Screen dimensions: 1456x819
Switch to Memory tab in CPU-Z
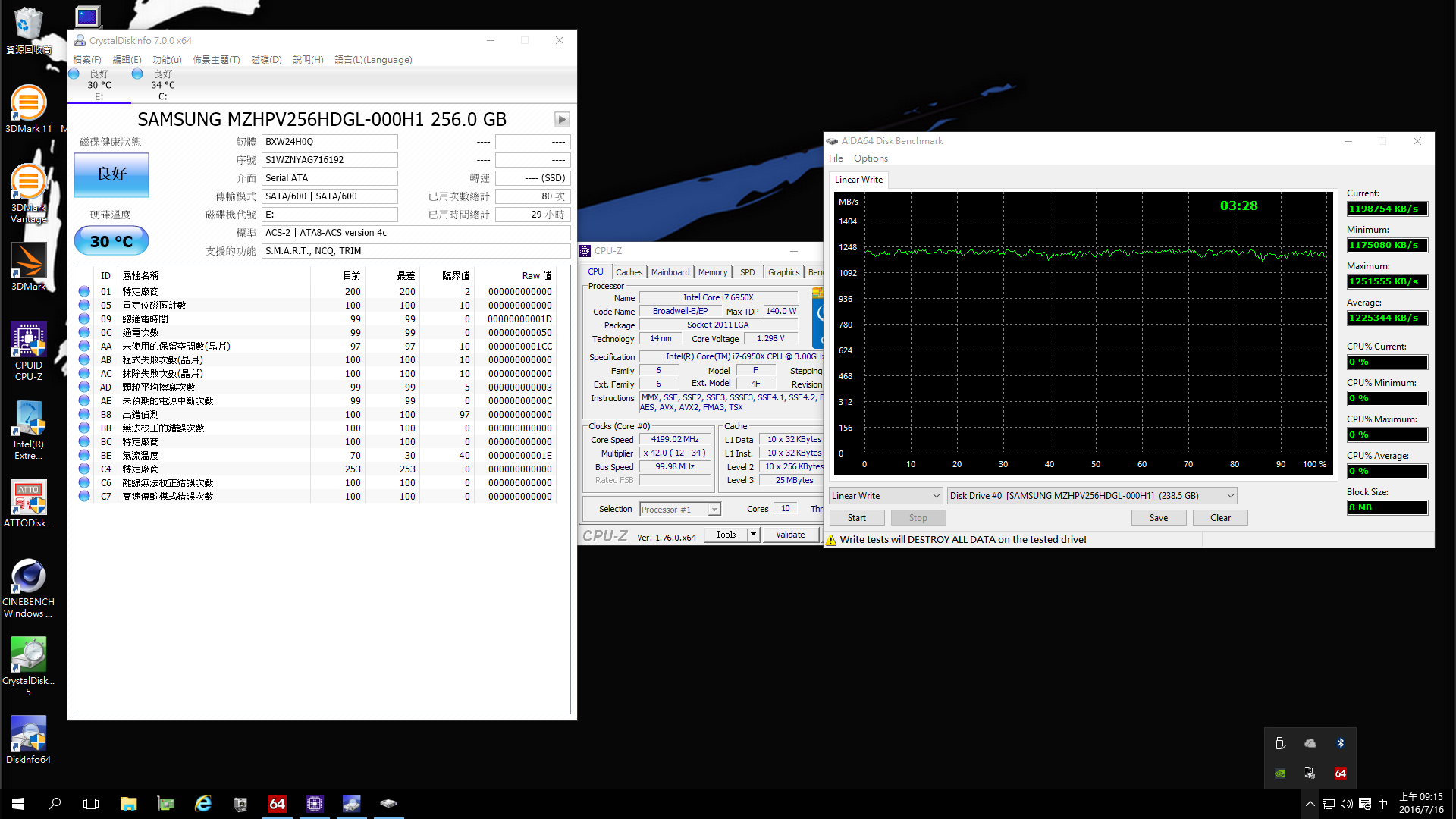coord(713,272)
